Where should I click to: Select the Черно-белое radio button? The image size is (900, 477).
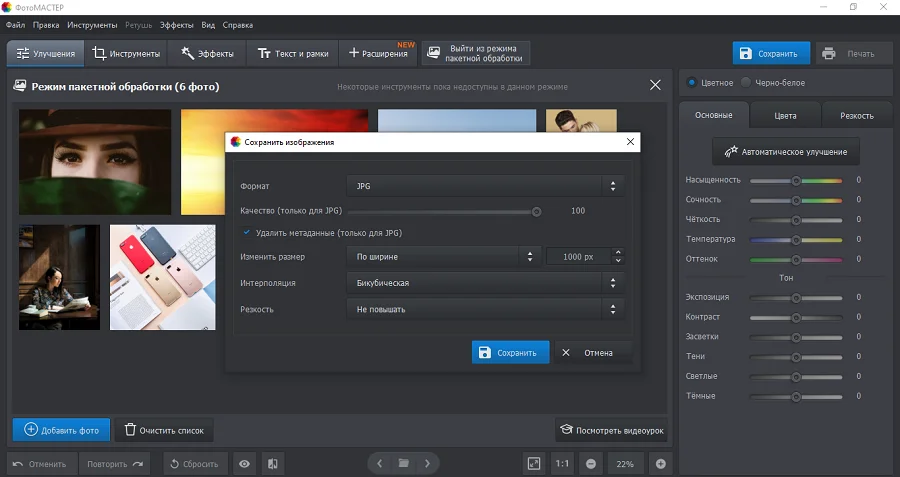[x=746, y=83]
